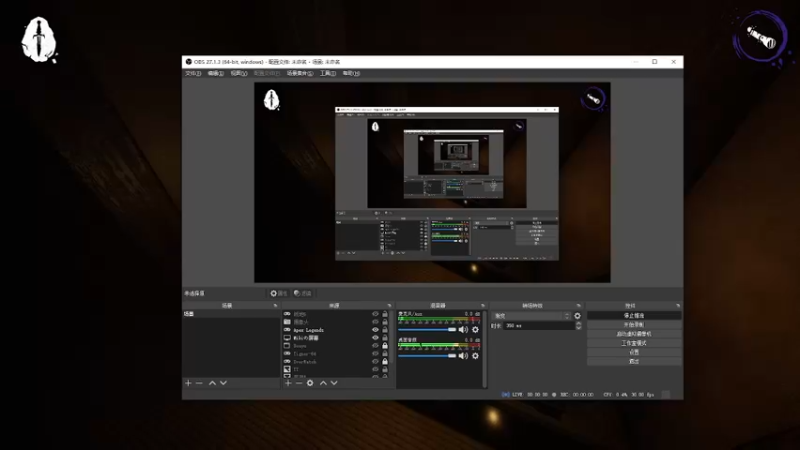Image resolution: width=800 pixels, height=450 pixels.
Task: Adjust 桌面音频 volume slider
Action: click(428, 356)
